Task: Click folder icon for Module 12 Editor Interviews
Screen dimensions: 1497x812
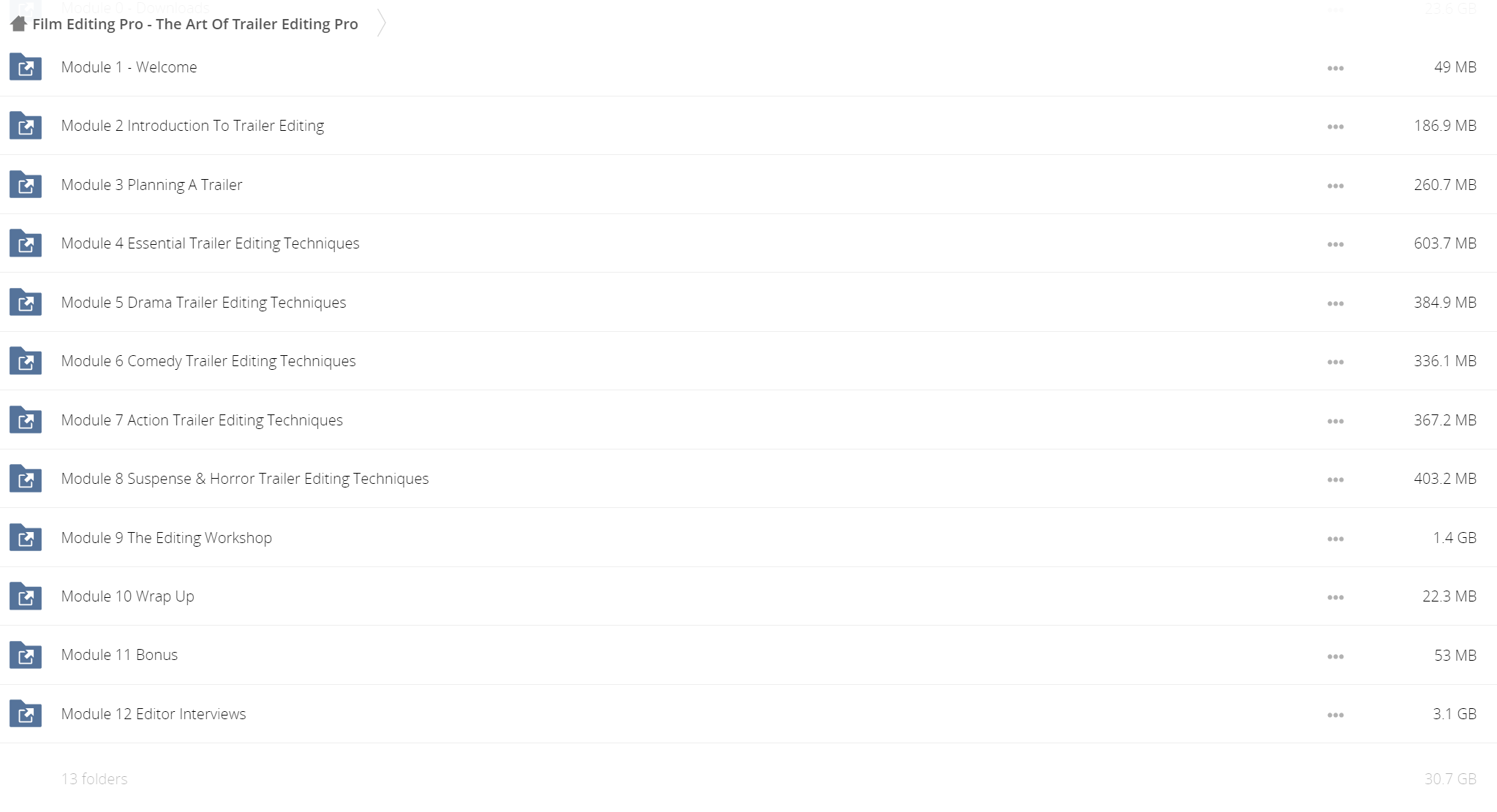Action: [26, 714]
